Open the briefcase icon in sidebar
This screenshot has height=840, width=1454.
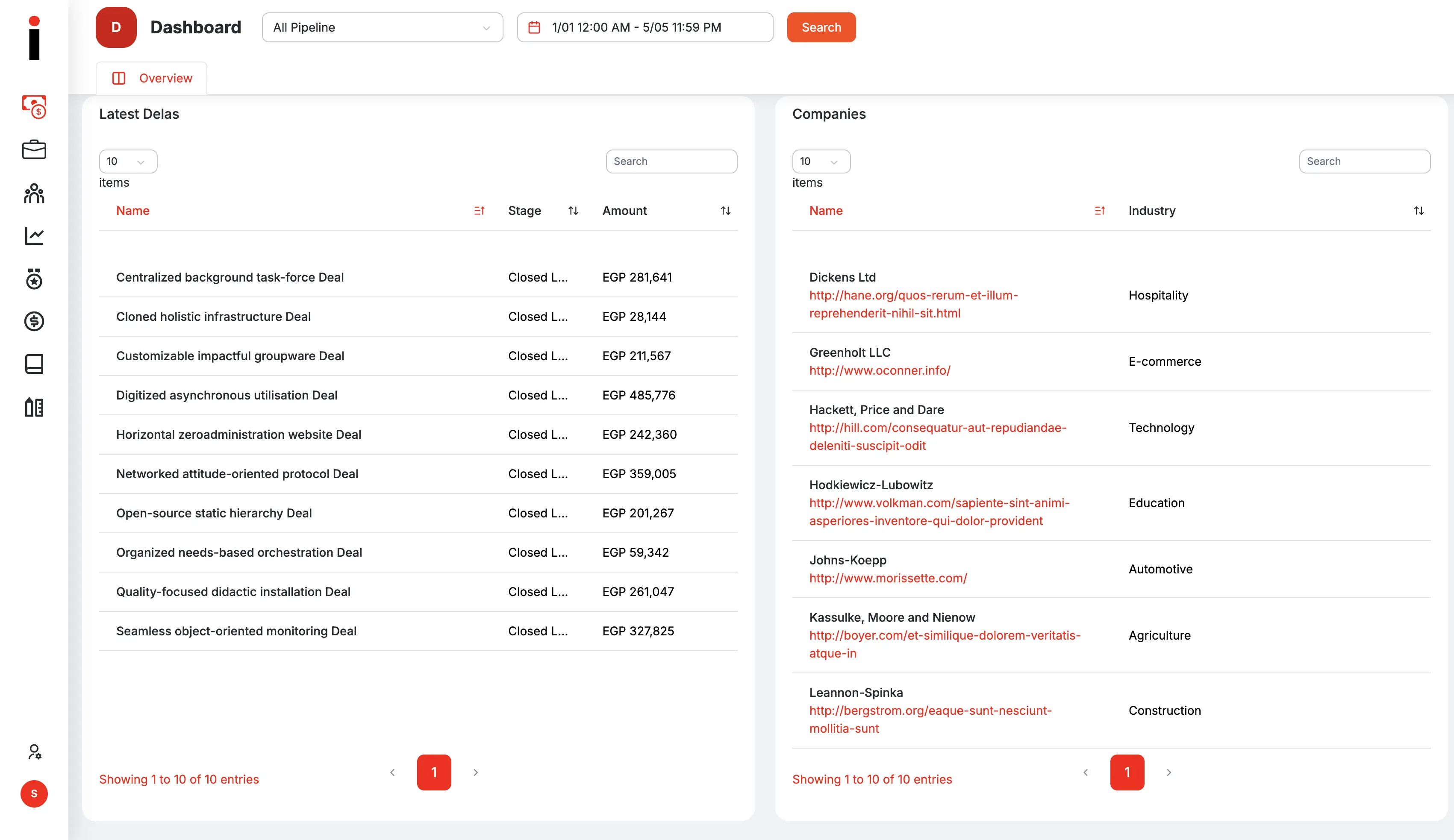pos(34,150)
